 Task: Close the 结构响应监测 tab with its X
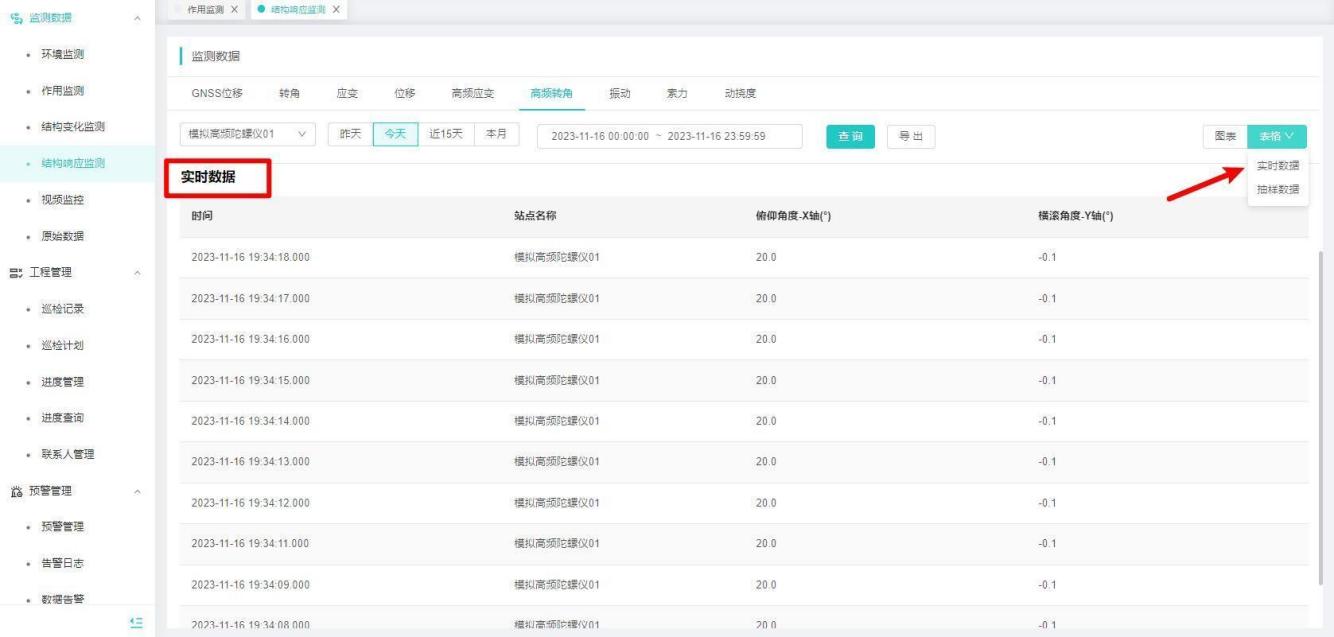[x=336, y=9]
